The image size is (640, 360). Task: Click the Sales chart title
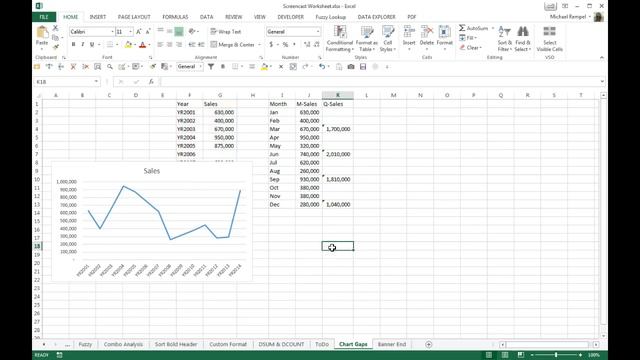(x=151, y=171)
